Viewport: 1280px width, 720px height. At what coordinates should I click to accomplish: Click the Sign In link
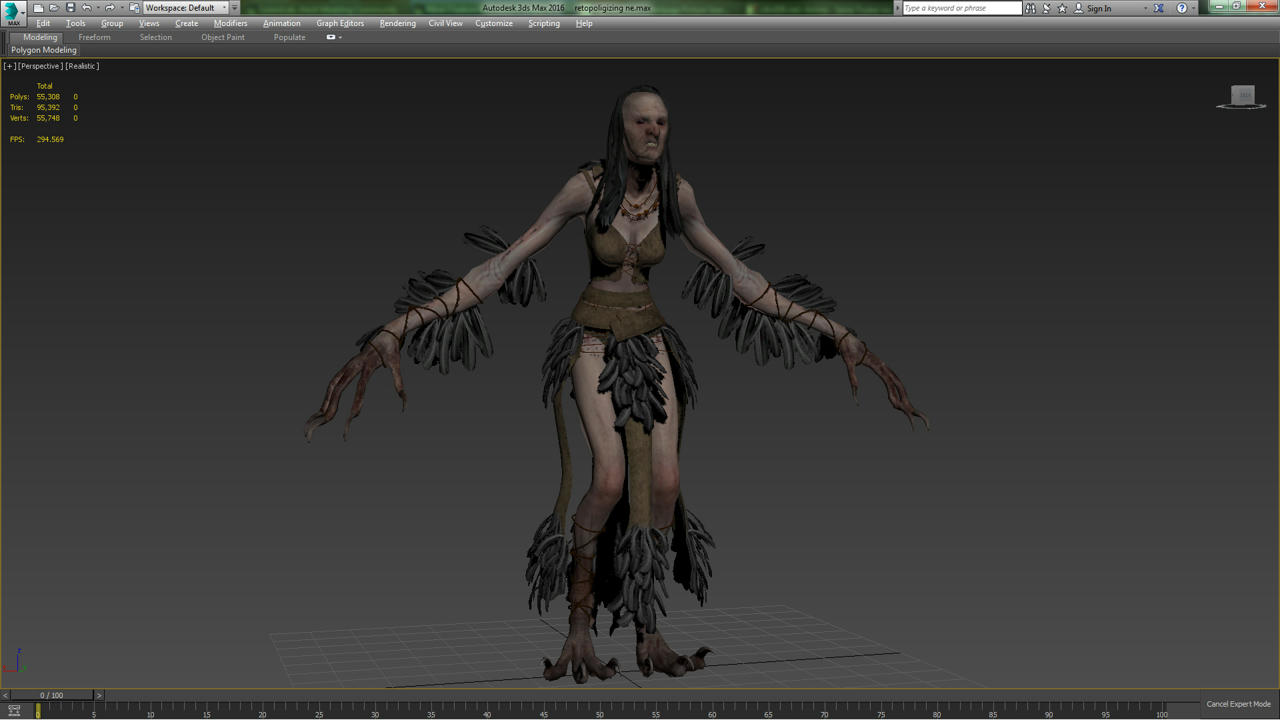coord(1099,8)
